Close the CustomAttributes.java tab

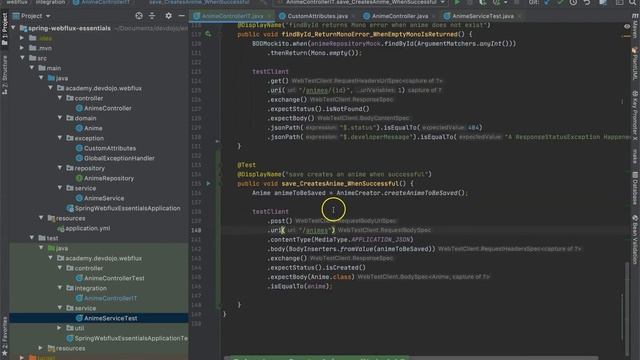(x=354, y=16)
